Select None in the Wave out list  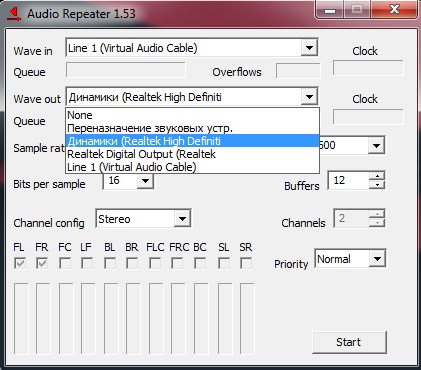tap(192, 115)
